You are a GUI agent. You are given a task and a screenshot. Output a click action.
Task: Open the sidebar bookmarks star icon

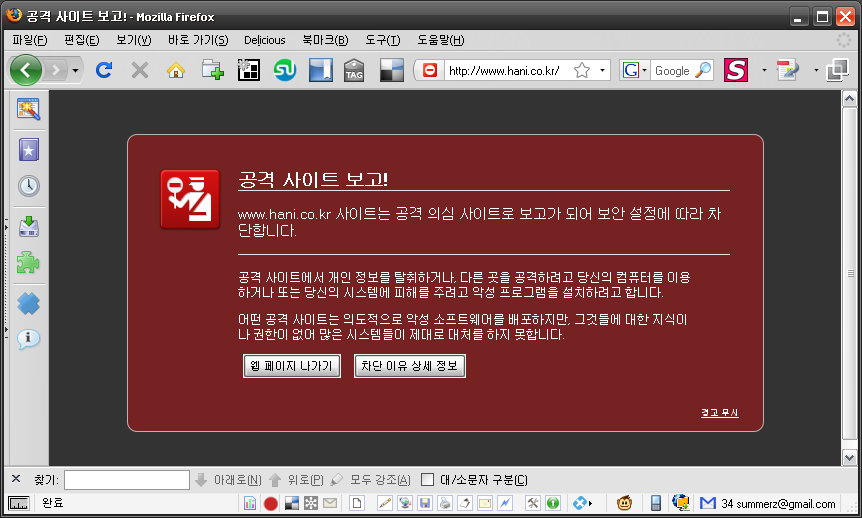point(29,150)
